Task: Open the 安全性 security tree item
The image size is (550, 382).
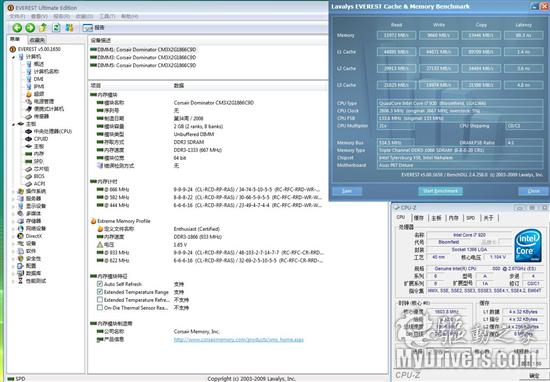Action: pos(33,259)
